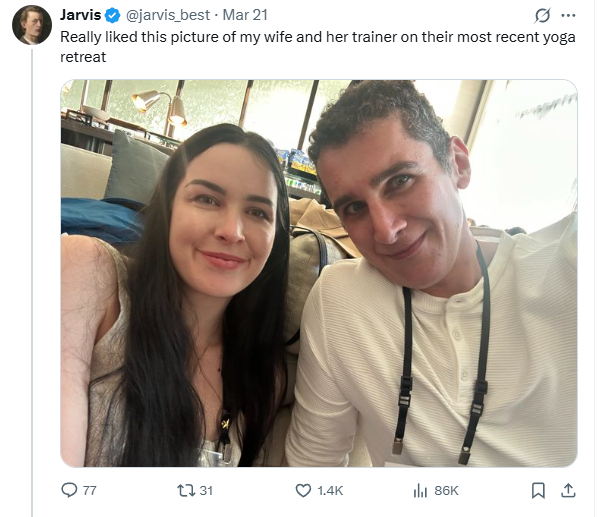The height and width of the screenshot is (517, 598).
Task: Open the bar chart views analytics icon
Action: click(420, 490)
